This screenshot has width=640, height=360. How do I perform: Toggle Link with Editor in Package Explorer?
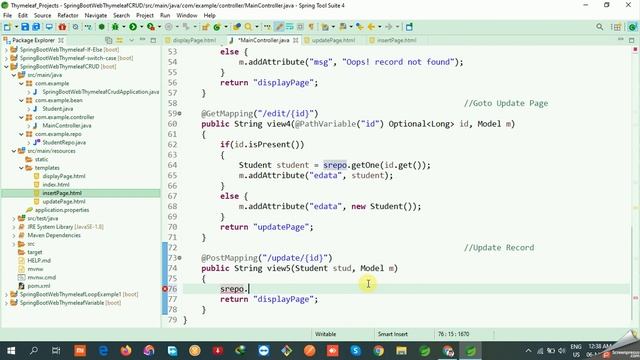click(120, 40)
